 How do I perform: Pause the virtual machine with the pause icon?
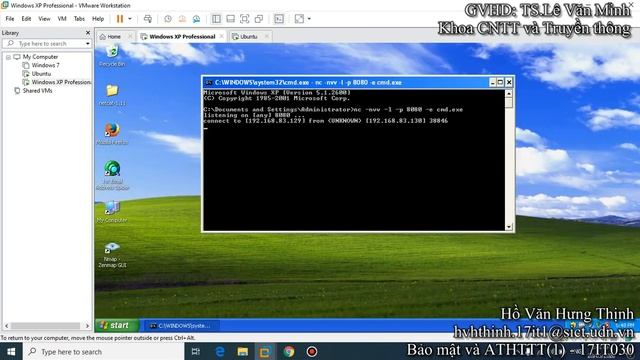[120, 19]
